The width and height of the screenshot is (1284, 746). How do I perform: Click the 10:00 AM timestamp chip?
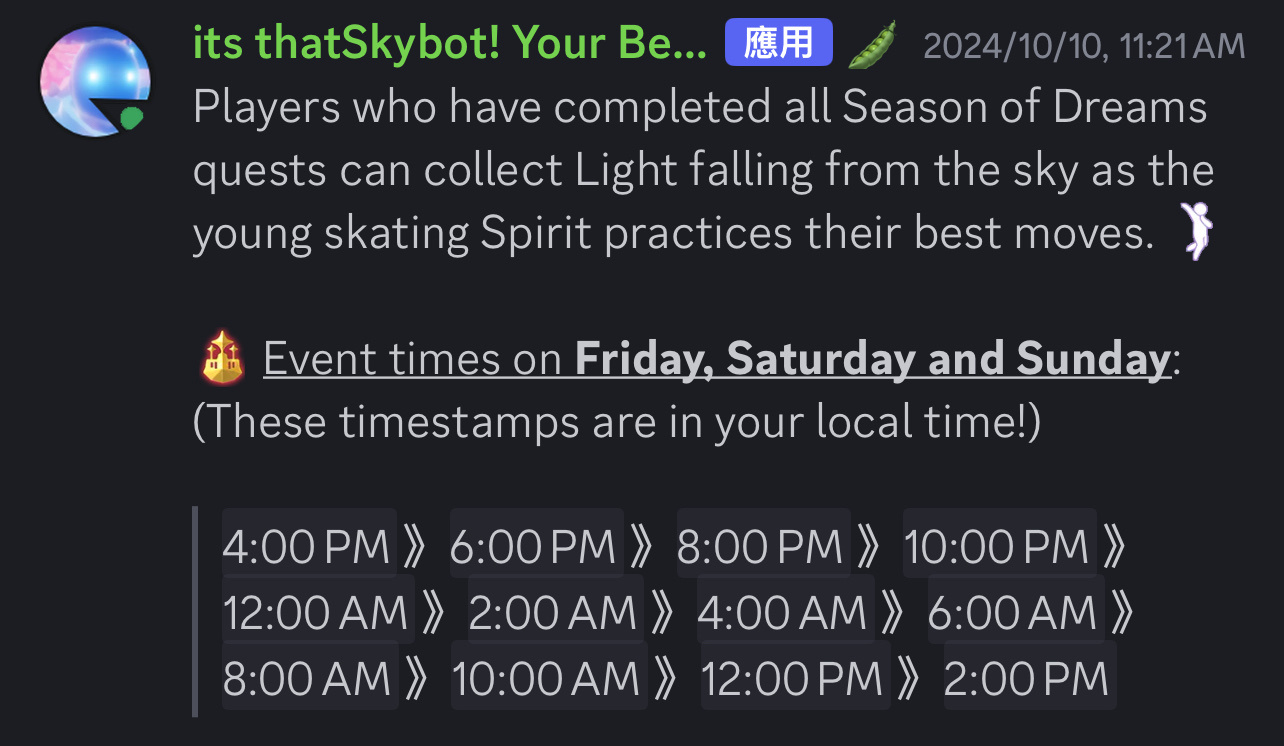pyautogui.click(x=548, y=678)
